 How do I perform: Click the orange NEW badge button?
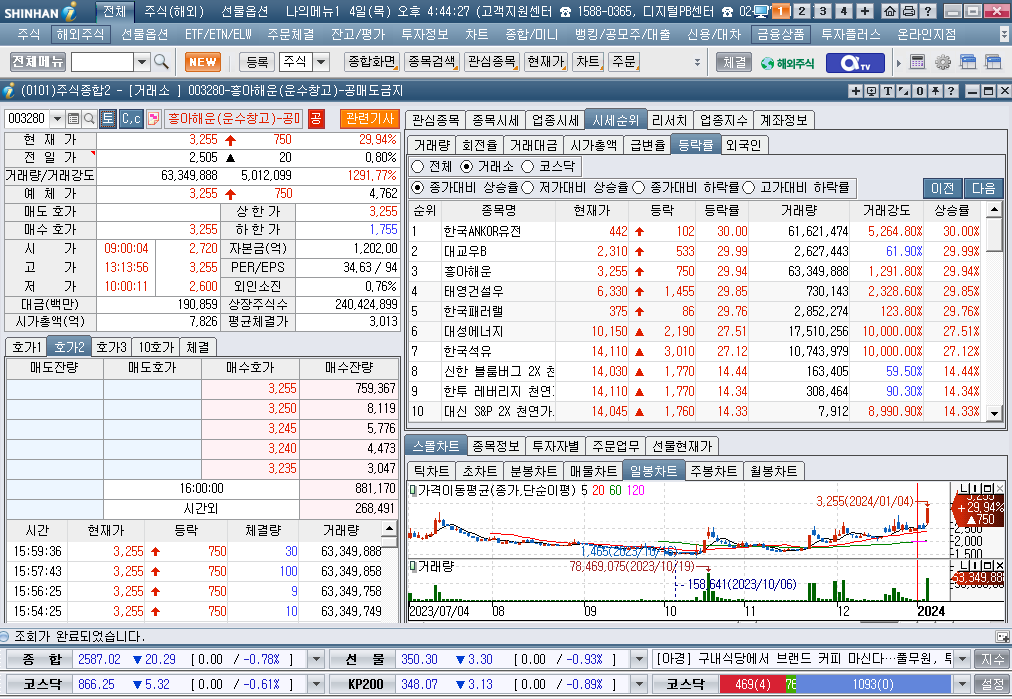(x=203, y=62)
